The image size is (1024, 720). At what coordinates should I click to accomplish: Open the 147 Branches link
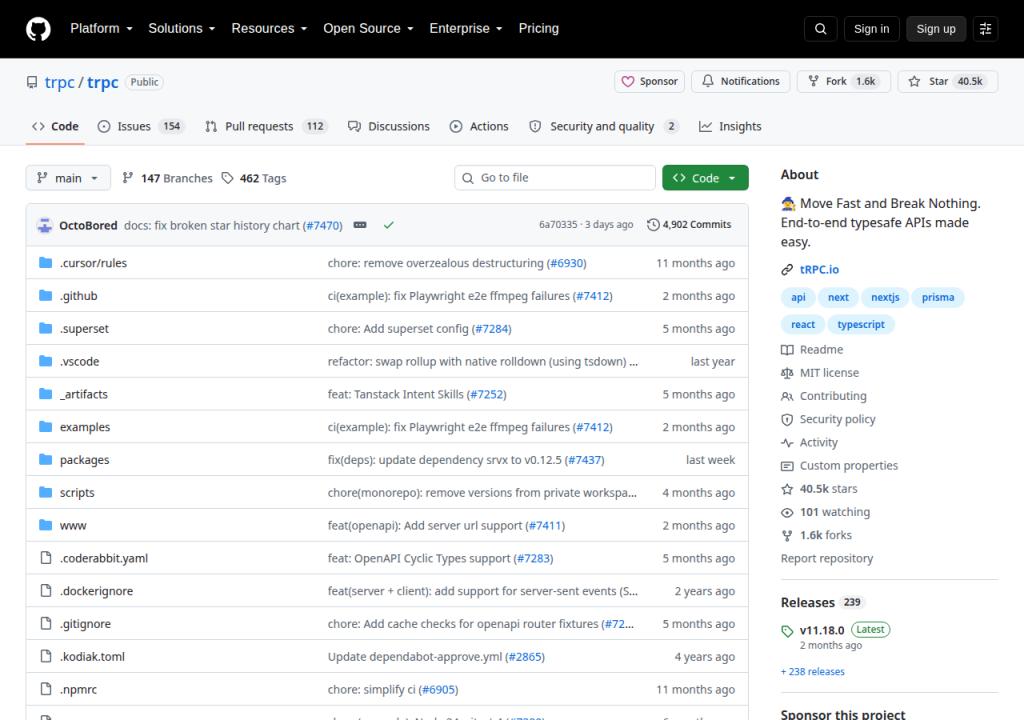click(167, 178)
